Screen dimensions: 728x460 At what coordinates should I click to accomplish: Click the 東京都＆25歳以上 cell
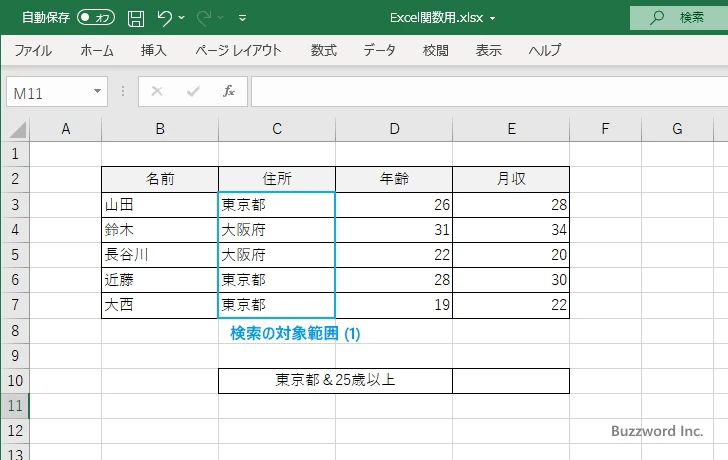pyautogui.click(x=335, y=381)
